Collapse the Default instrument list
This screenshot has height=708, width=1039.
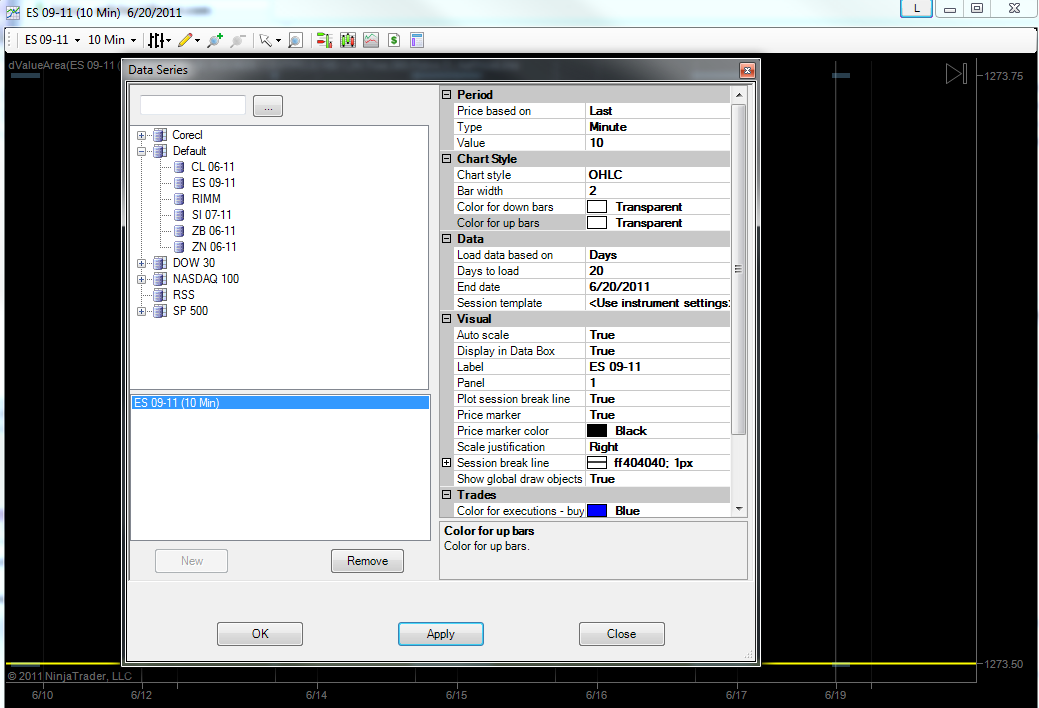point(142,151)
